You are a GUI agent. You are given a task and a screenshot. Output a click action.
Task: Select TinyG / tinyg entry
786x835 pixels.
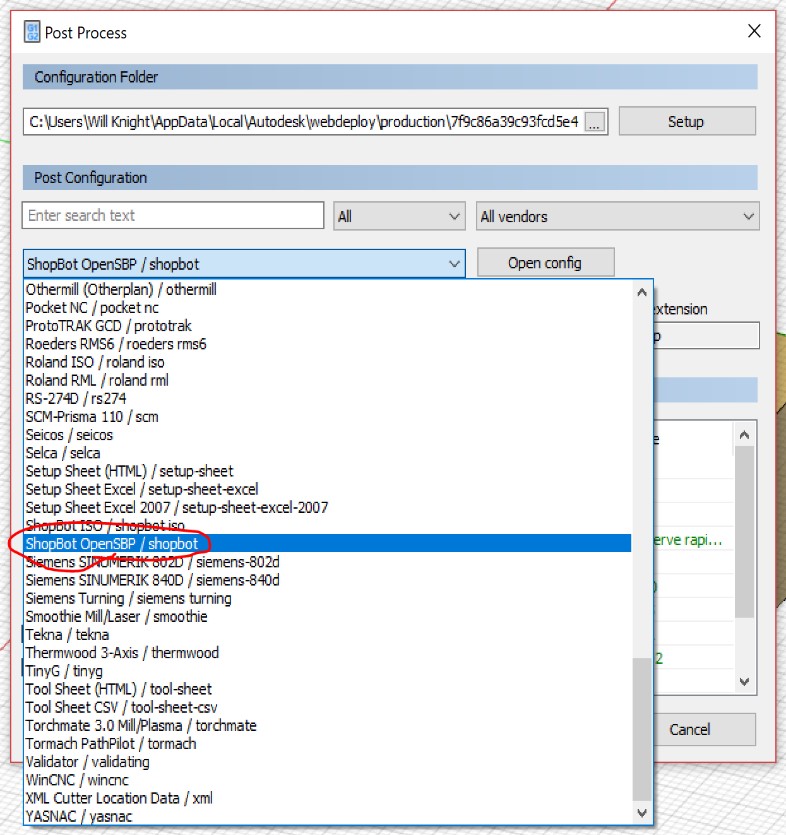(328, 670)
